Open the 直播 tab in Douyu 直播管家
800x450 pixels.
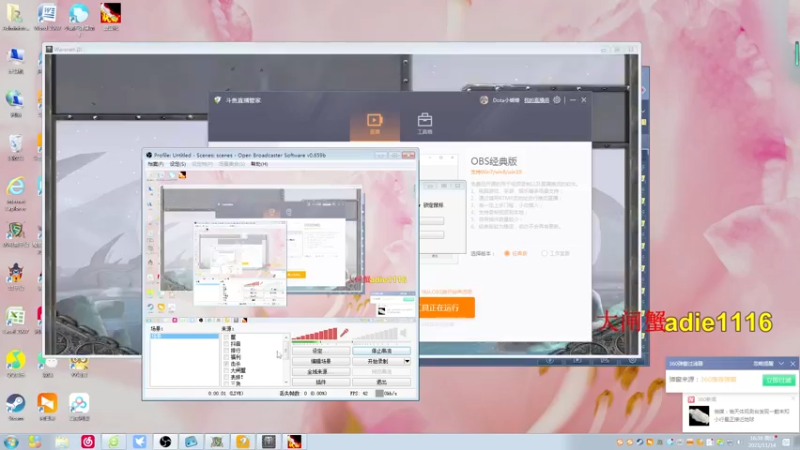coord(374,124)
